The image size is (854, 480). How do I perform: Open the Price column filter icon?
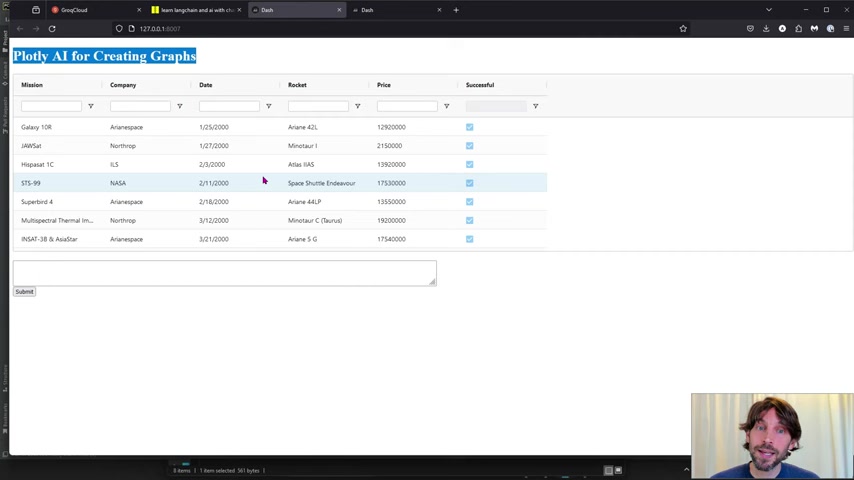[447, 106]
